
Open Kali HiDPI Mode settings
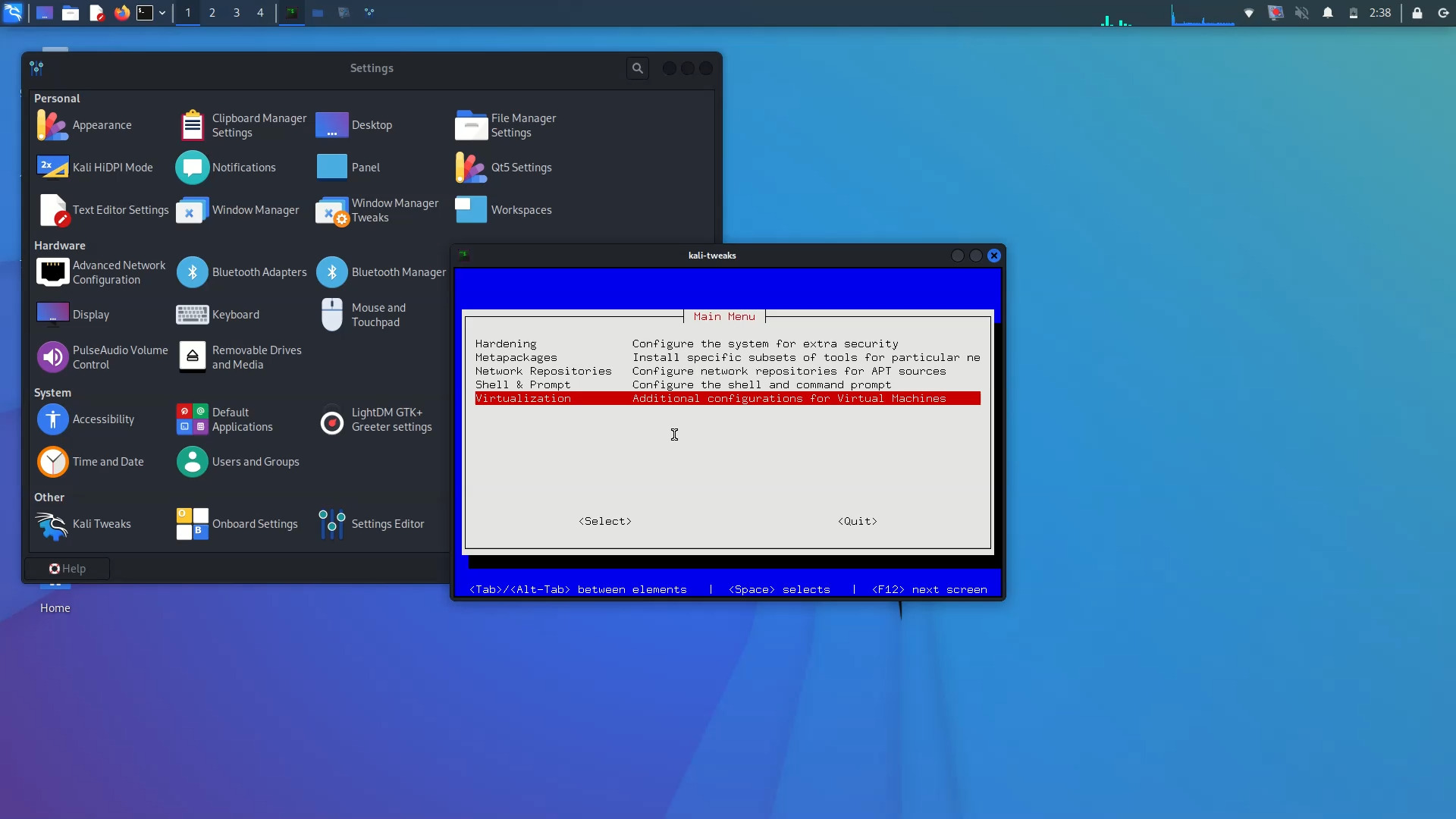point(97,167)
